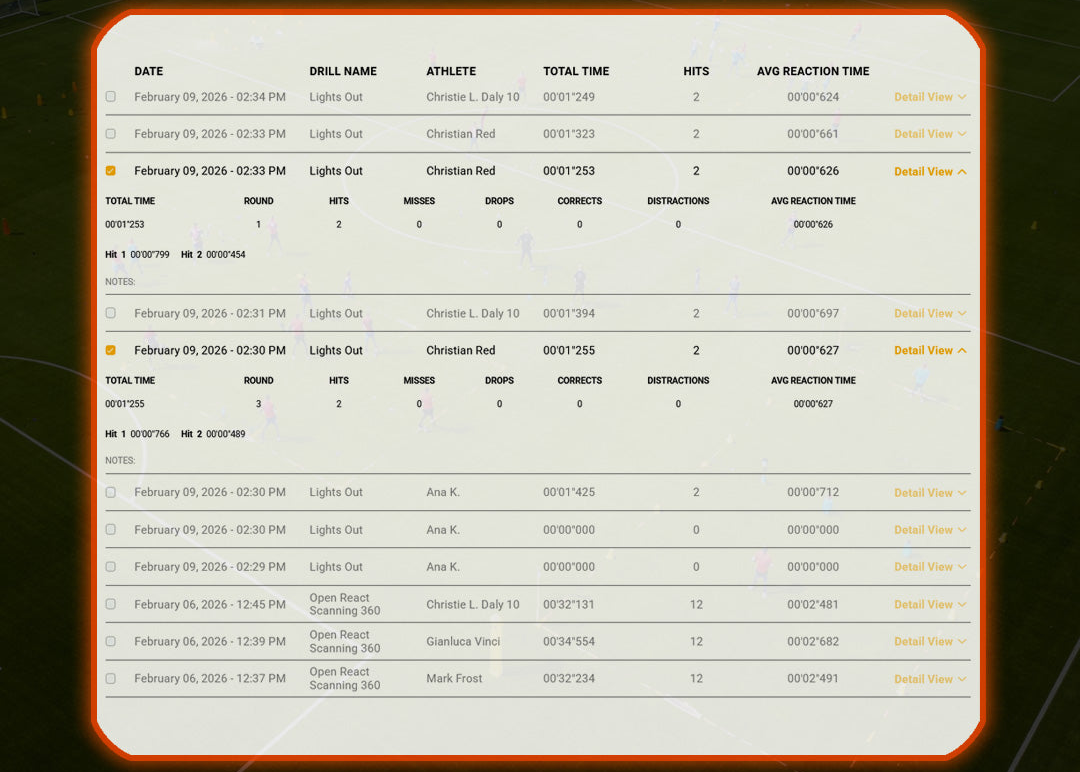1080x772 pixels.
Task: Click the DATE column header
Action: pyautogui.click(x=148, y=71)
